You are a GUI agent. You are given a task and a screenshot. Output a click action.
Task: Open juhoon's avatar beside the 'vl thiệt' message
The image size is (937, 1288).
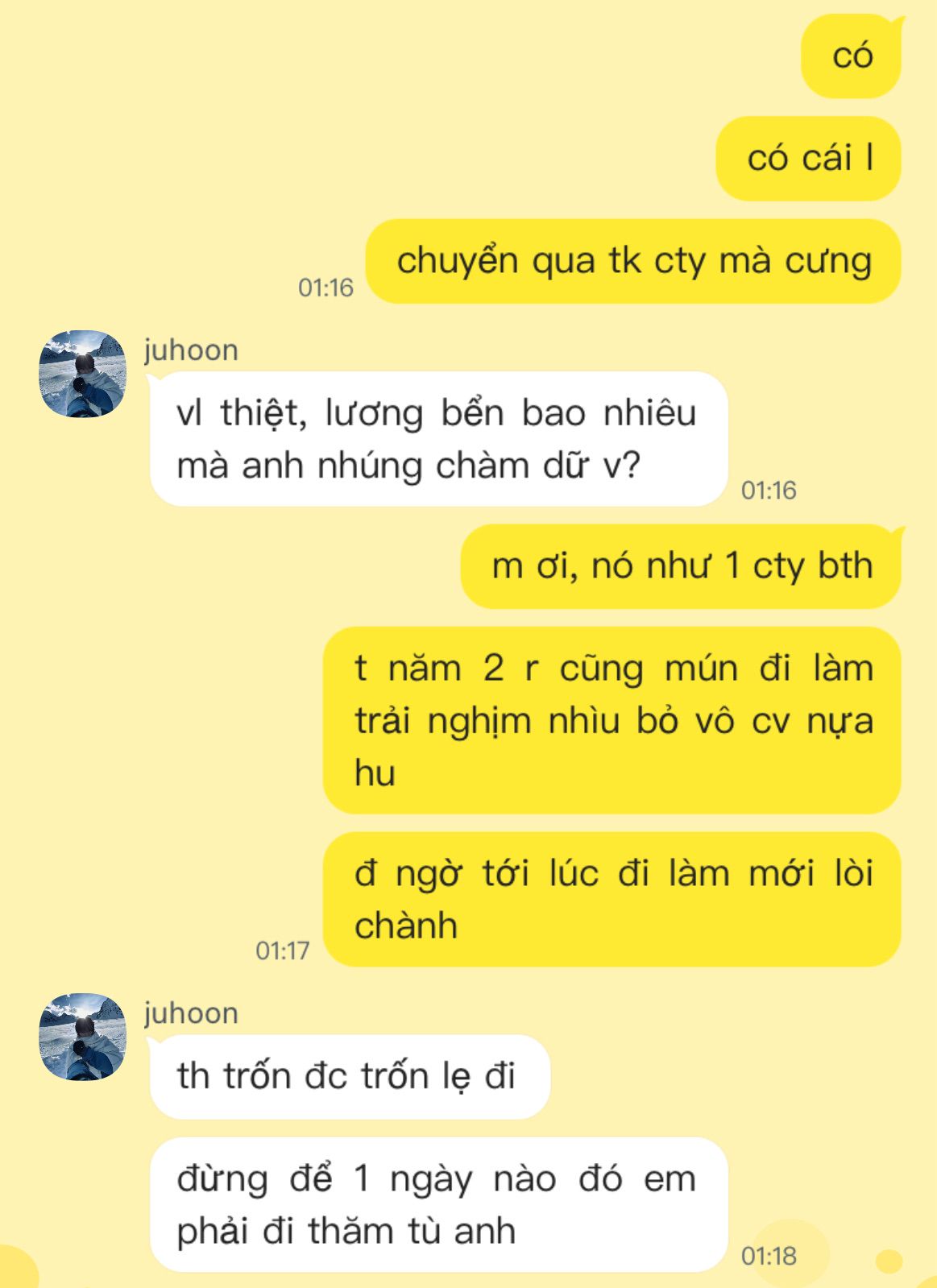[83, 374]
